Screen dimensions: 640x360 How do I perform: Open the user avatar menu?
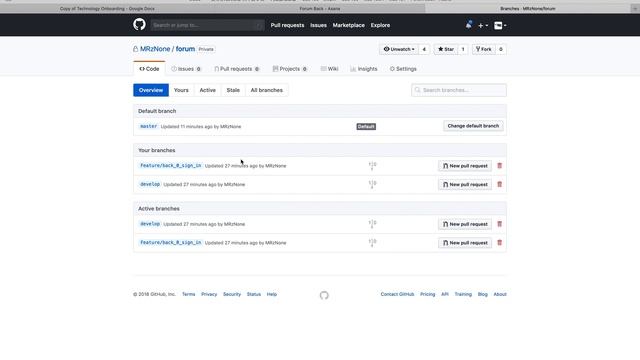pos(500,25)
